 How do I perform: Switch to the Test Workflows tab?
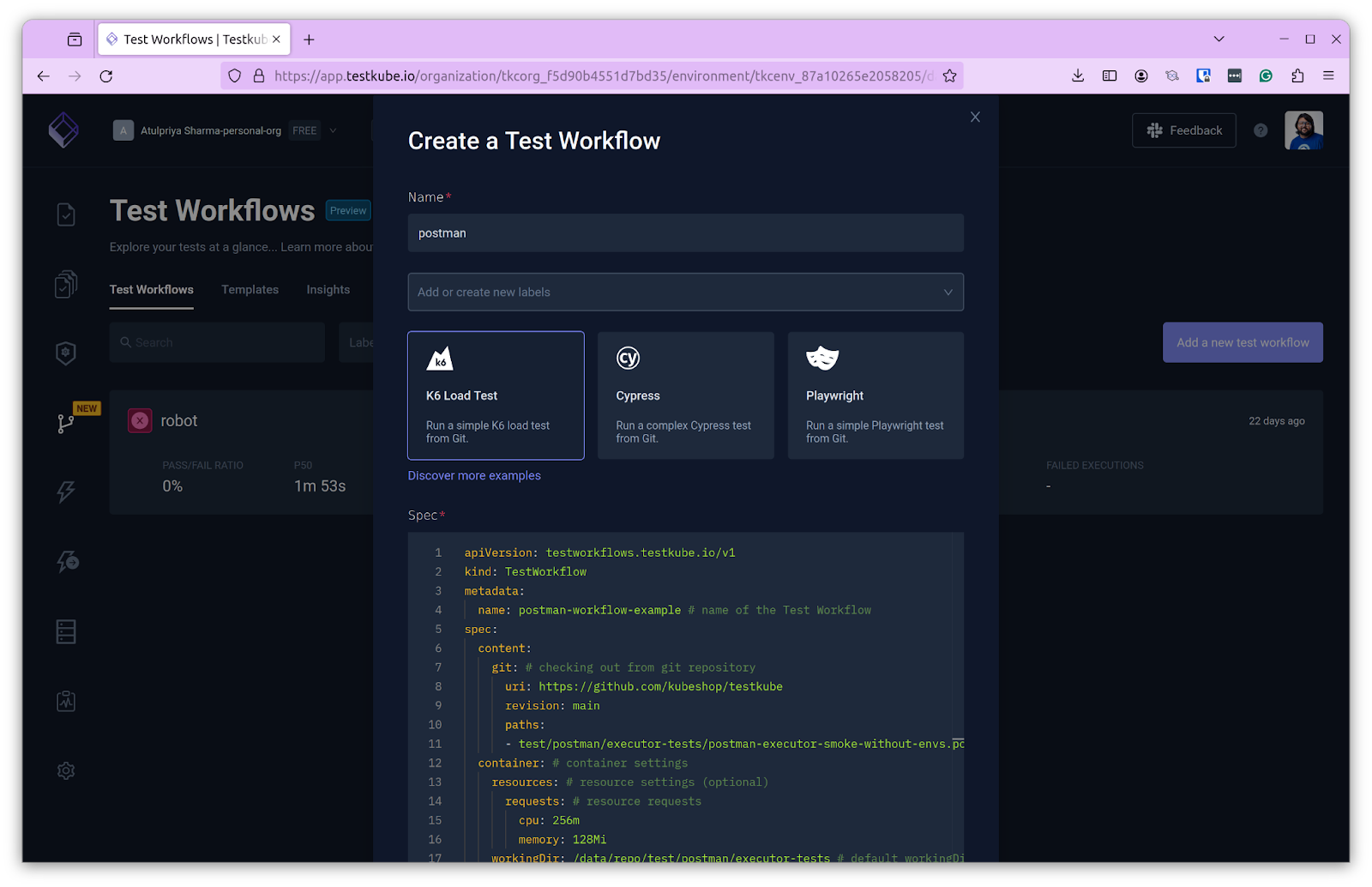(x=152, y=290)
